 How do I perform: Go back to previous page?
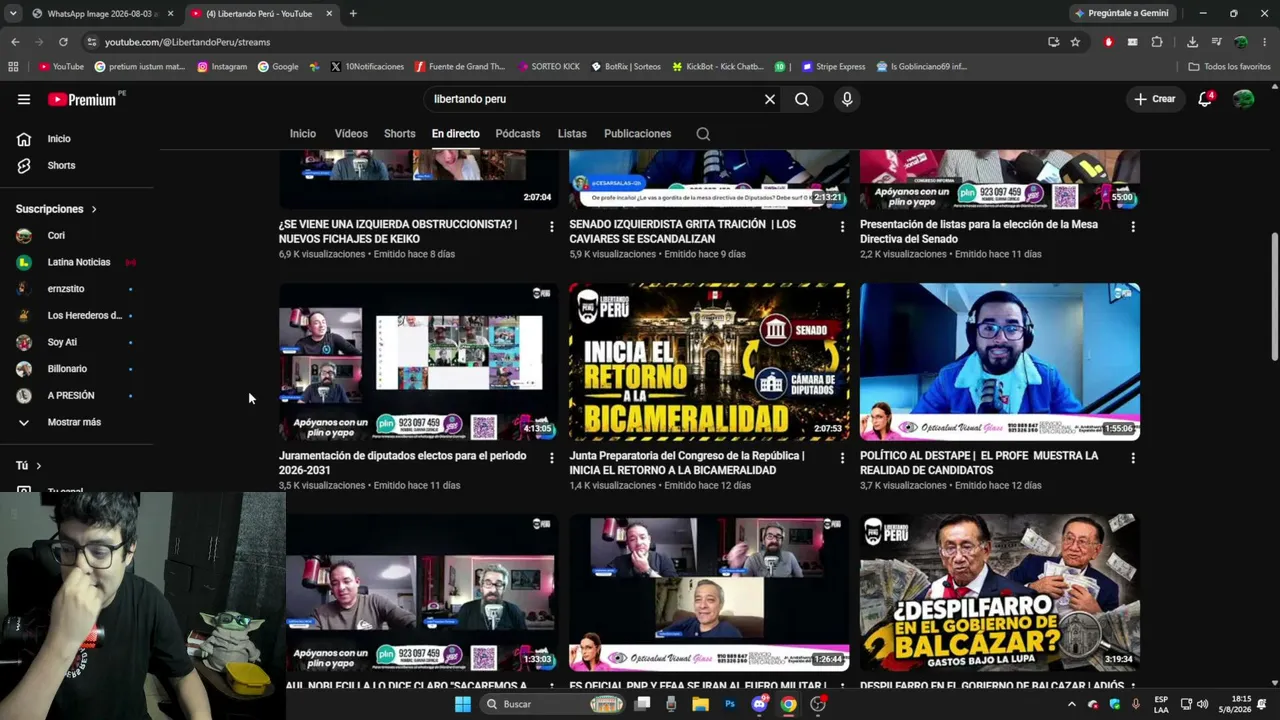[15, 42]
